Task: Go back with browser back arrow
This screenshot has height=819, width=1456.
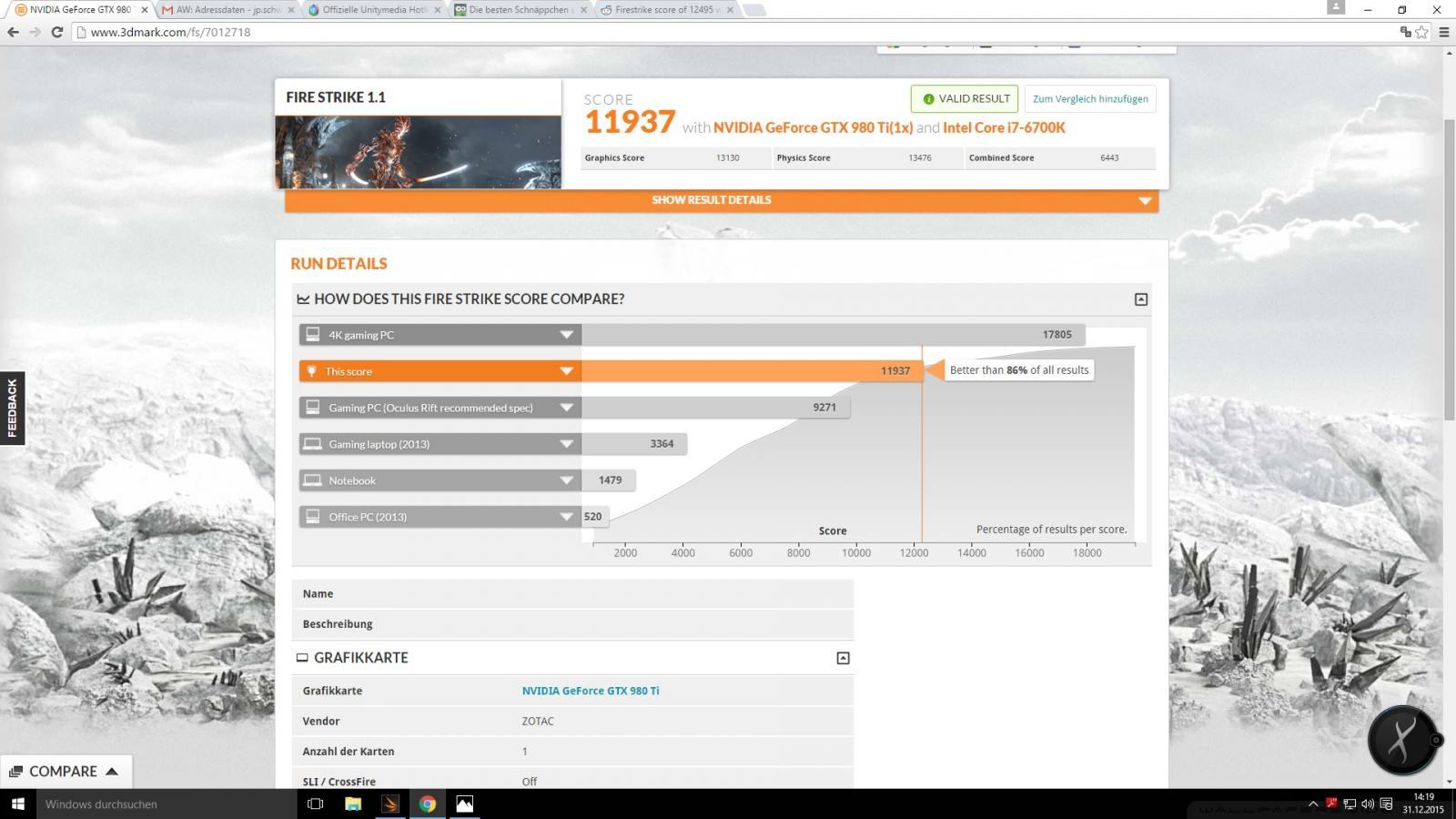Action: [13, 32]
